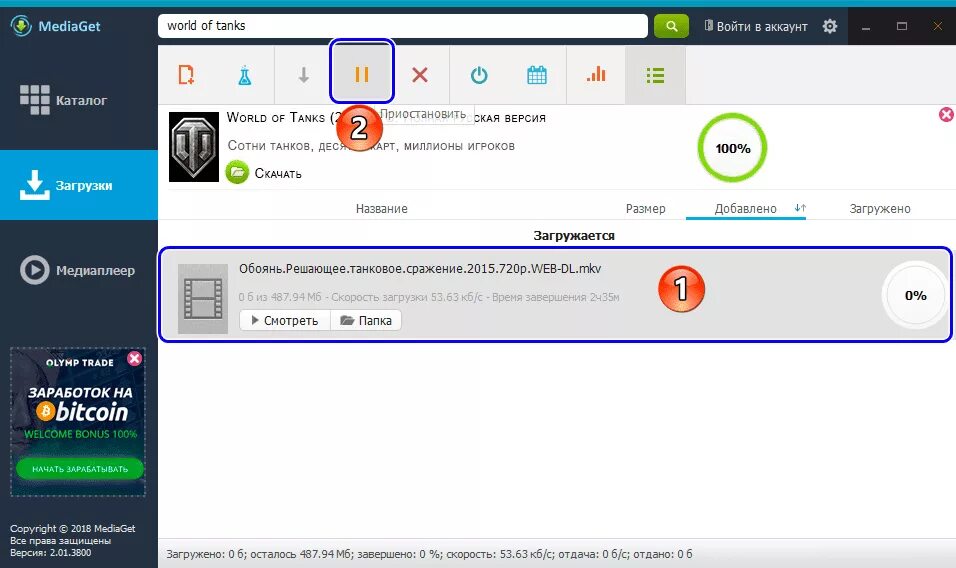The image size is (956, 568).
Task: Click the НАЧАТЬ ЗАРАБАТЫВАТЬ ad button
Action: pos(80,469)
